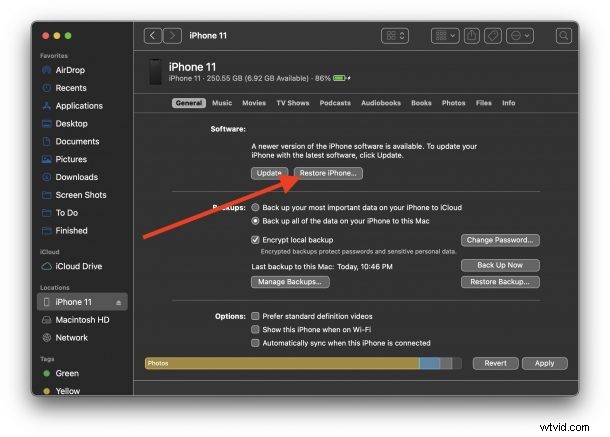Click the blue storage bar segment
The image size is (610, 437).
pos(429,363)
